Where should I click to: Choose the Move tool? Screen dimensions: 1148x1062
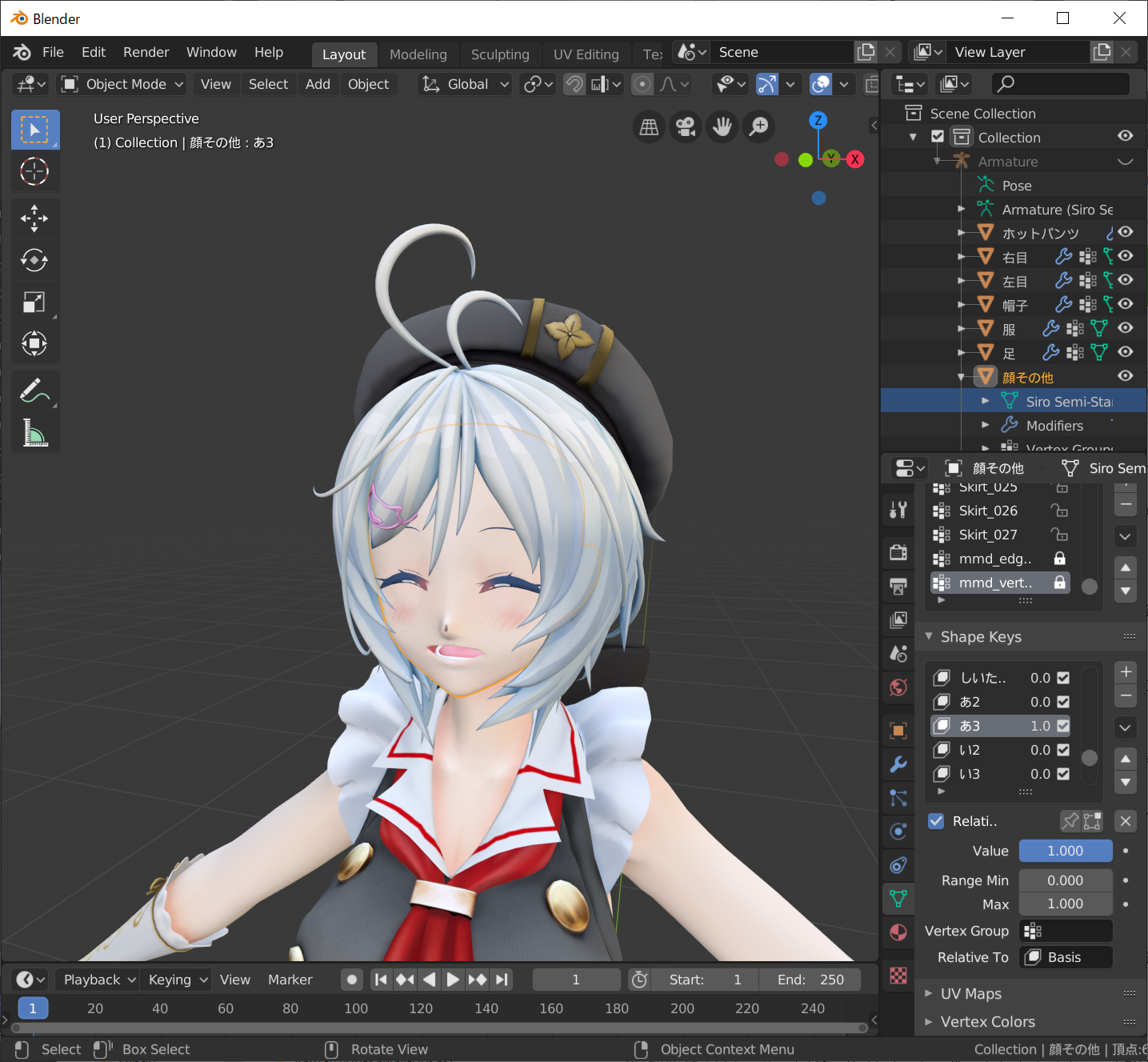click(x=34, y=218)
